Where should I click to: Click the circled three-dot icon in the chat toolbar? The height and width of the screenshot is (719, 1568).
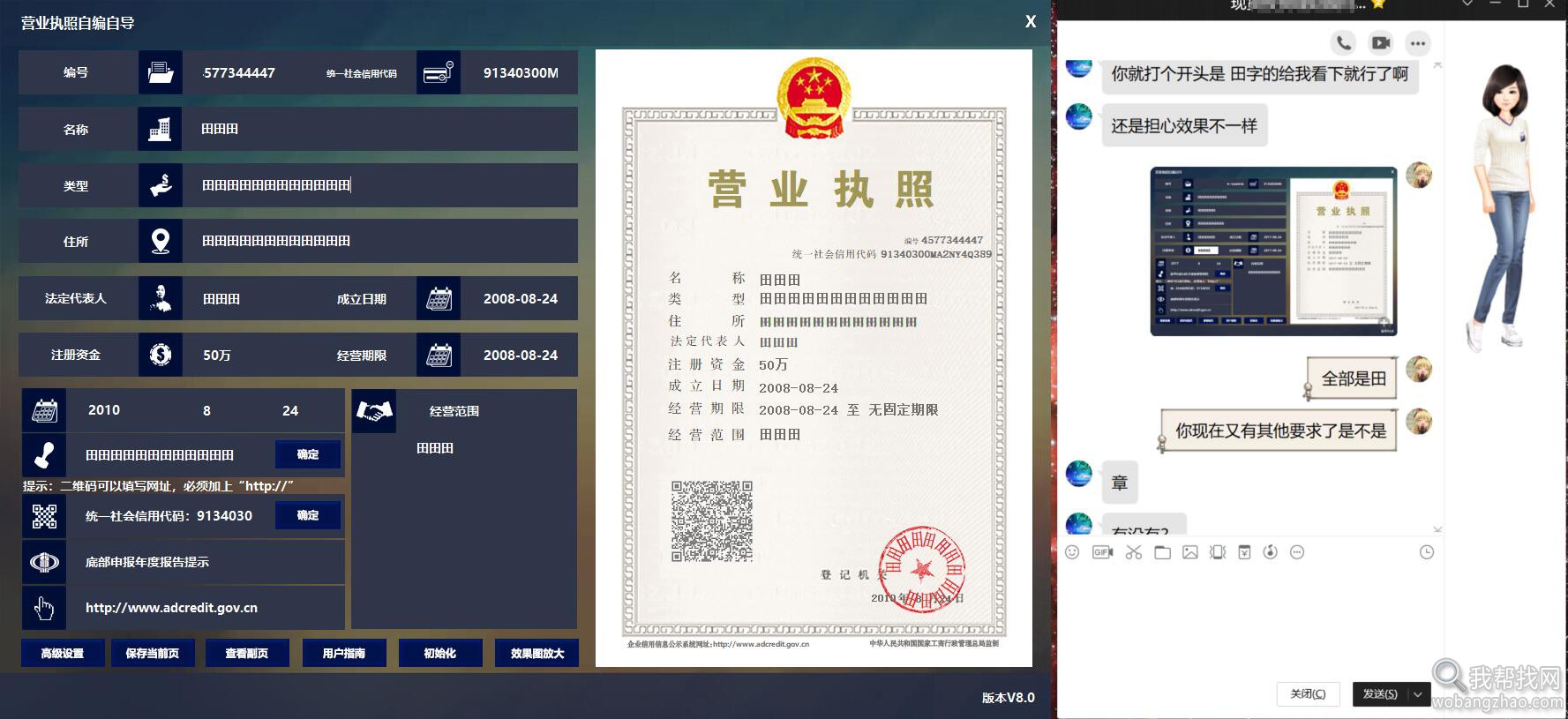point(1297,552)
